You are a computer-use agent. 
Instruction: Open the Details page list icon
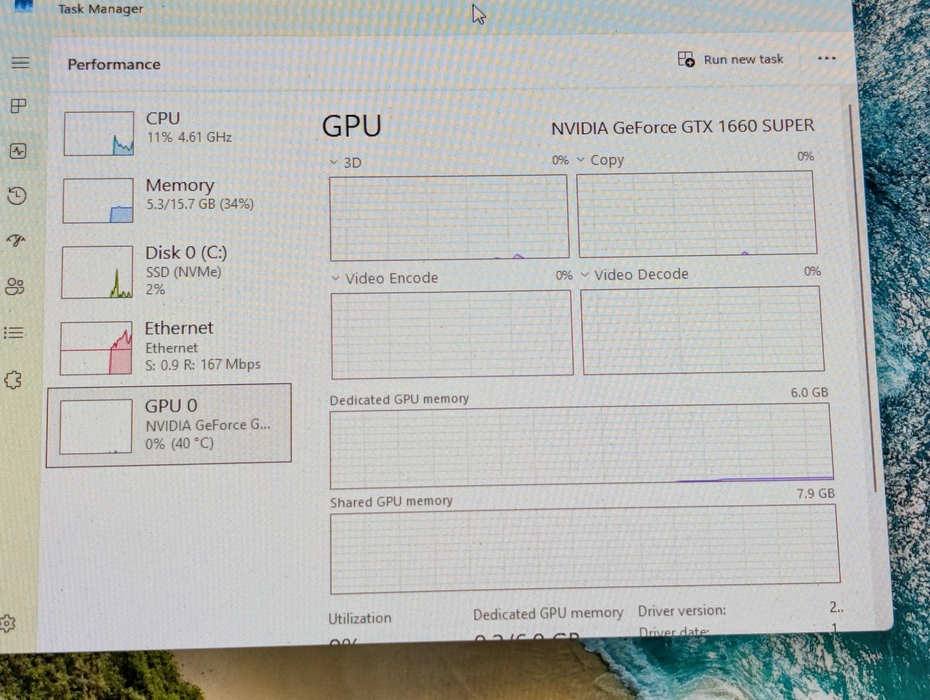(14, 333)
